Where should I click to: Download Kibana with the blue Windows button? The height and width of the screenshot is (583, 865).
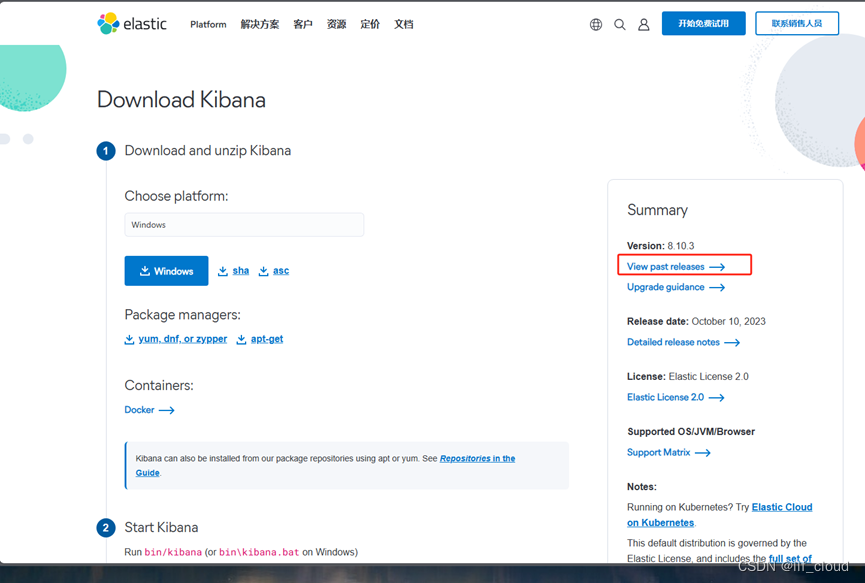(166, 271)
